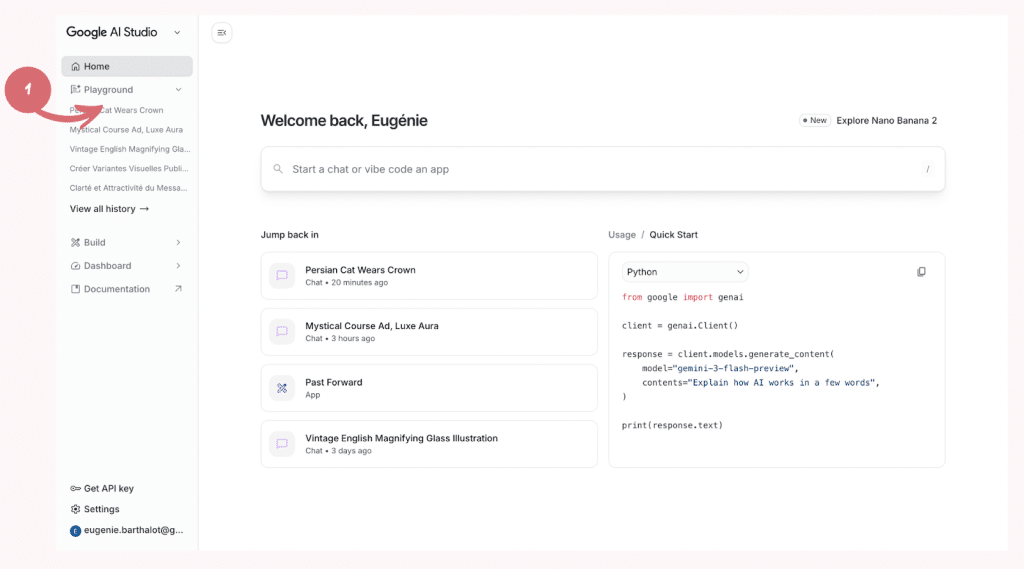The width and height of the screenshot is (1024, 569).
Task: Open the Python language dropdown
Action: click(684, 272)
